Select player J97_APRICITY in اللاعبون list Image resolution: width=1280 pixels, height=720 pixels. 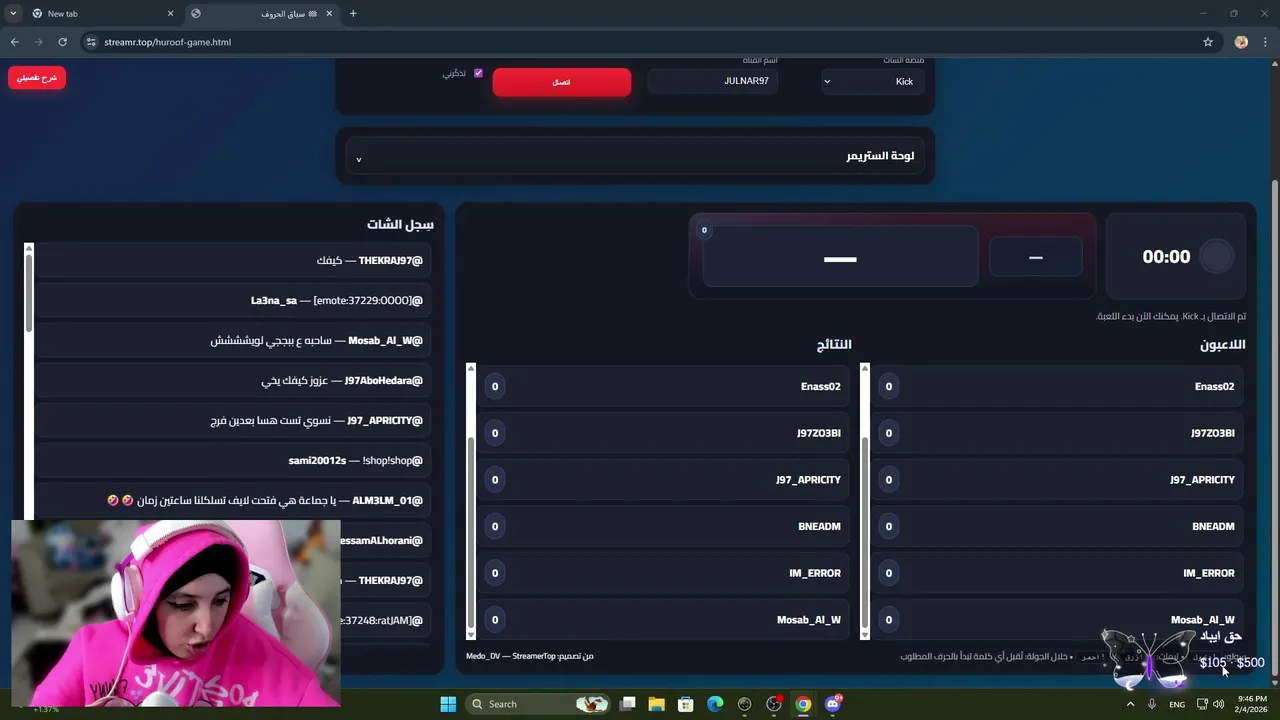point(1057,480)
